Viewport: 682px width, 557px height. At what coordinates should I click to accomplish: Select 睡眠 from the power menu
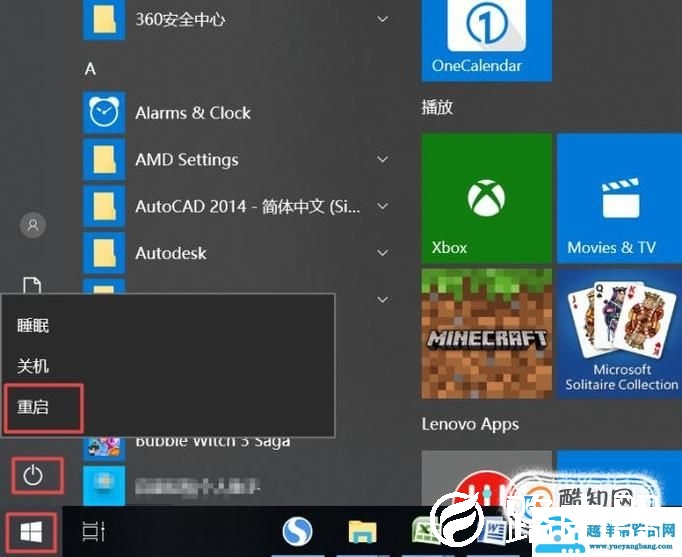(33, 325)
